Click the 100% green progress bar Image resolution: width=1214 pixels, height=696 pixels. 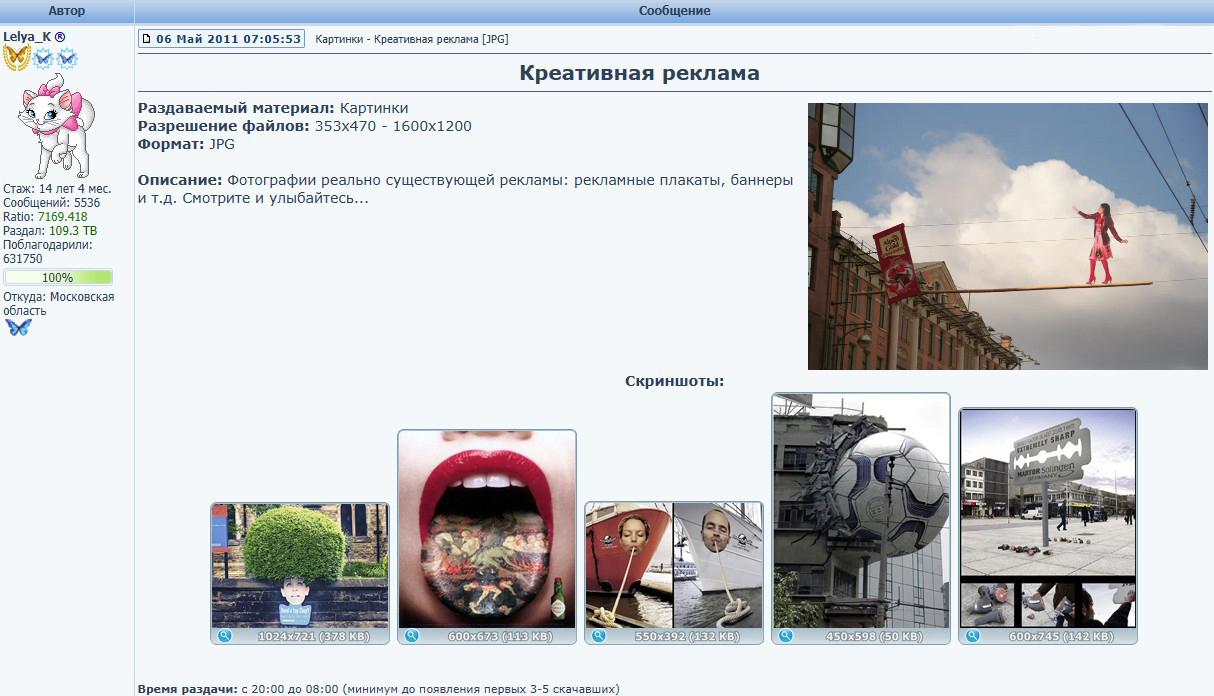click(x=58, y=277)
